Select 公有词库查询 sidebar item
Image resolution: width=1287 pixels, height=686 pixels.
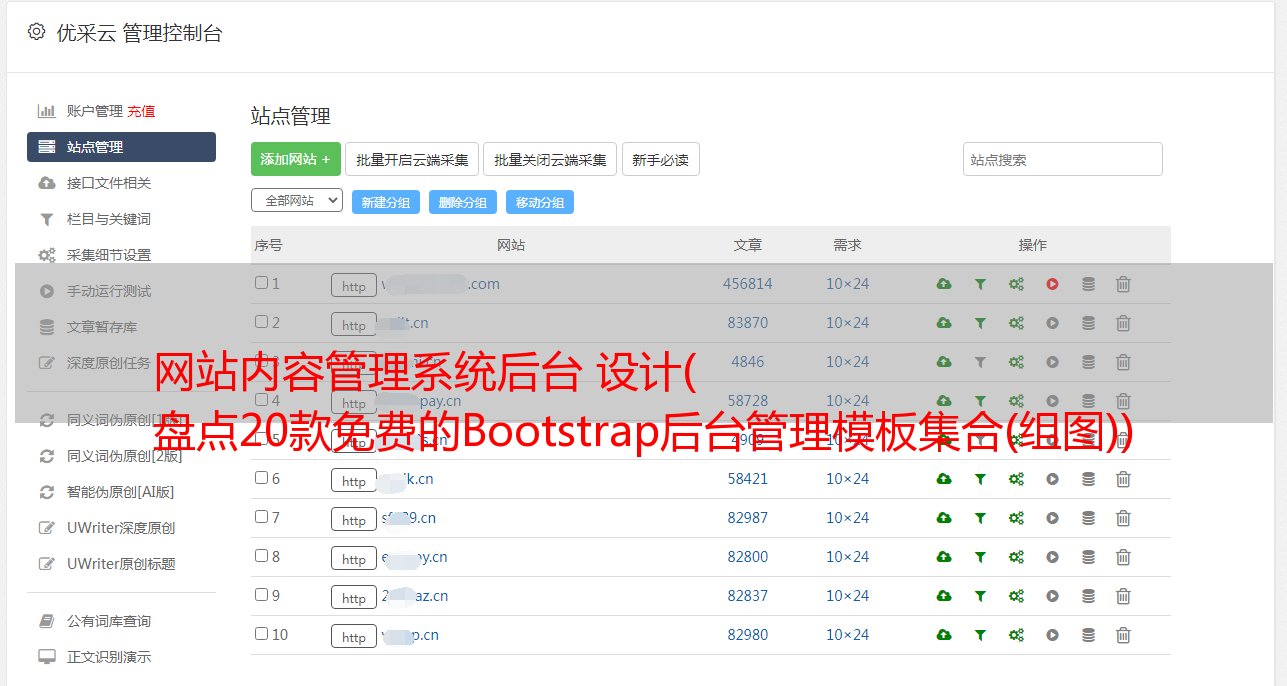[x=109, y=621]
